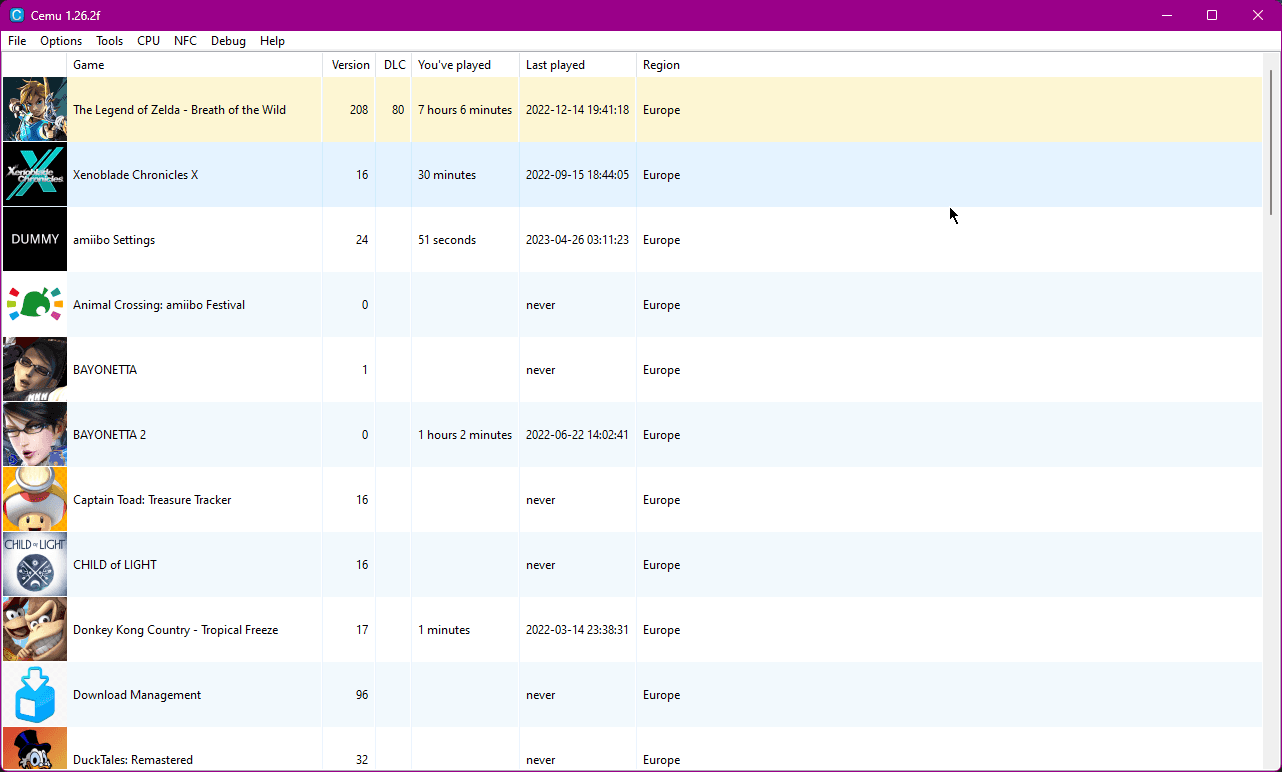Open the File menu
The height and width of the screenshot is (772, 1282).
[x=17, y=41]
